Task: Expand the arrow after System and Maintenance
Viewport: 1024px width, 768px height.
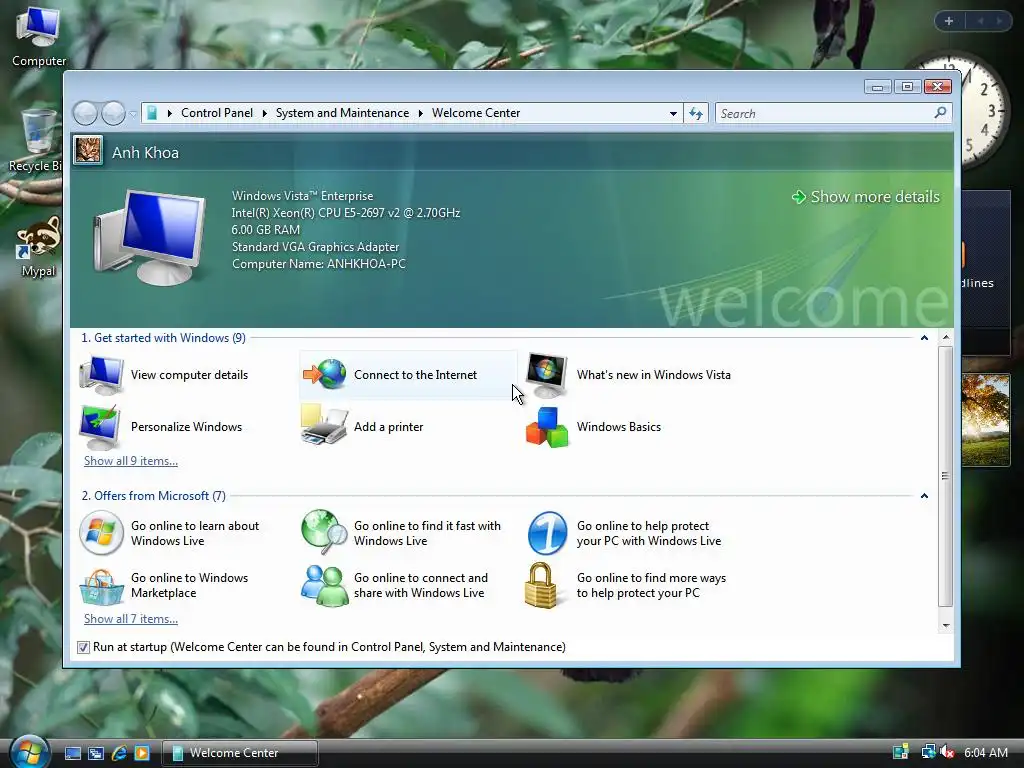Action: pyautogui.click(x=421, y=114)
